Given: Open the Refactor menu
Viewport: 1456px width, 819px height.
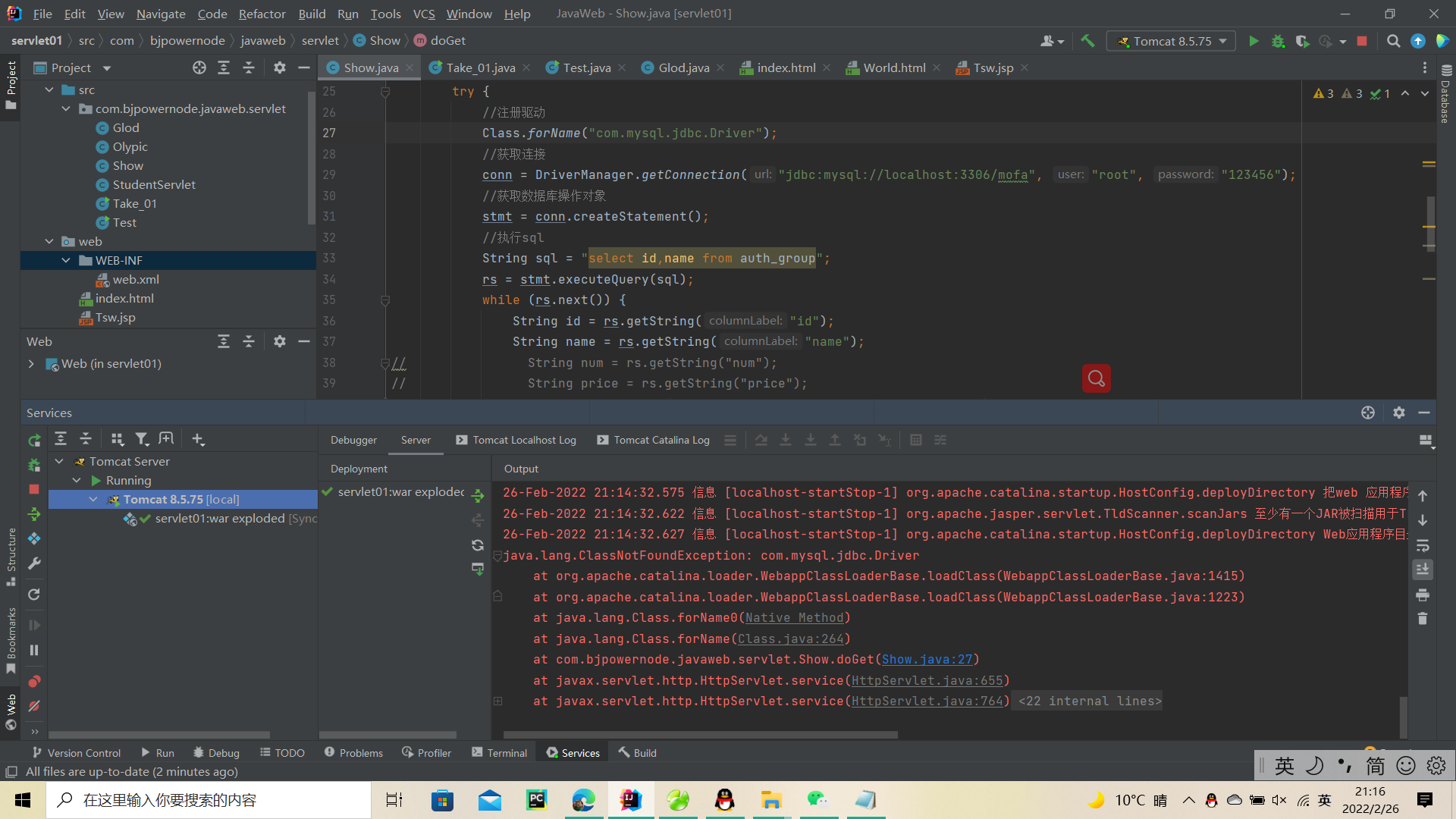Looking at the screenshot, I should coord(262,14).
